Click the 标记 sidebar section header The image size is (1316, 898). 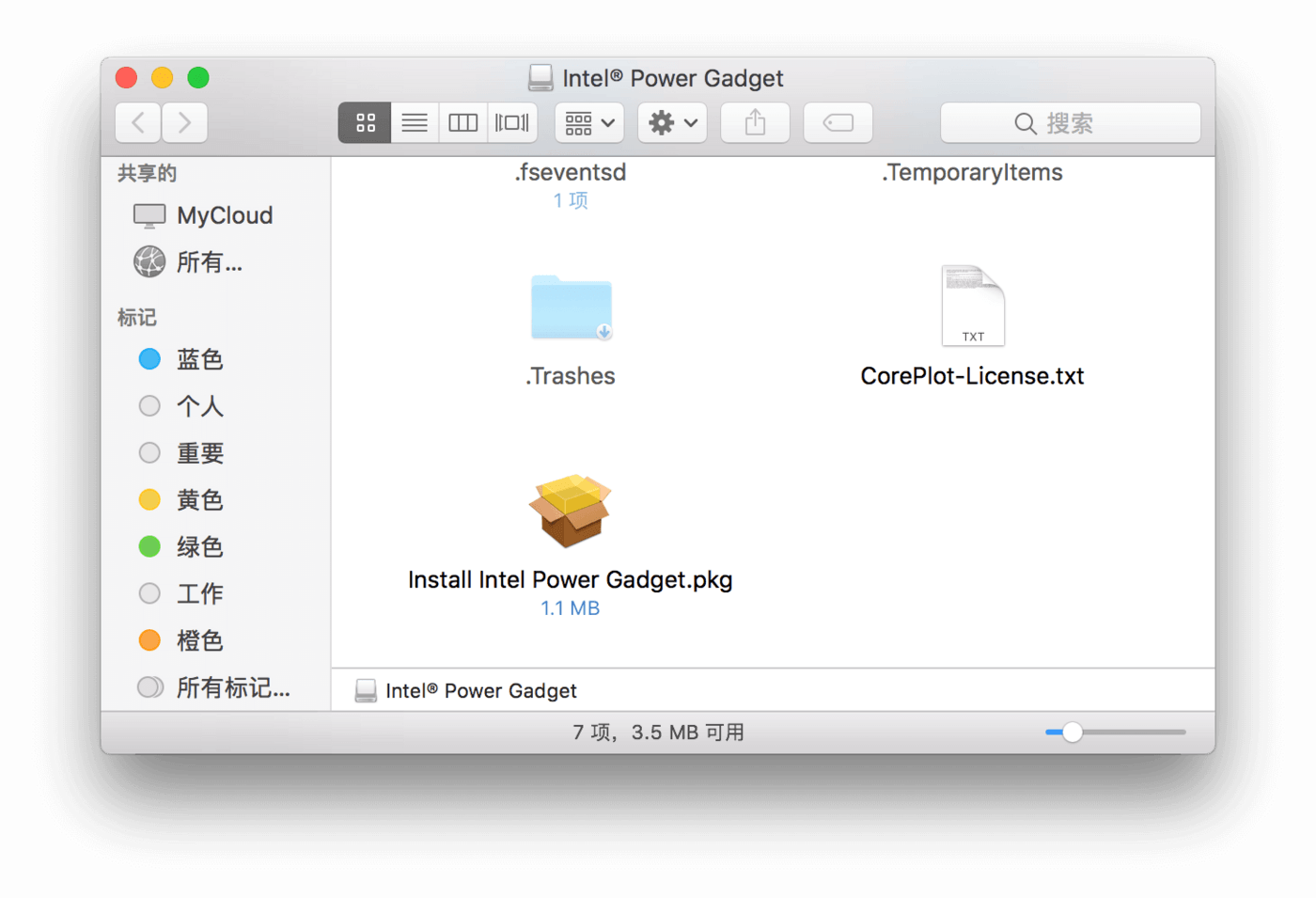[137, 318]
